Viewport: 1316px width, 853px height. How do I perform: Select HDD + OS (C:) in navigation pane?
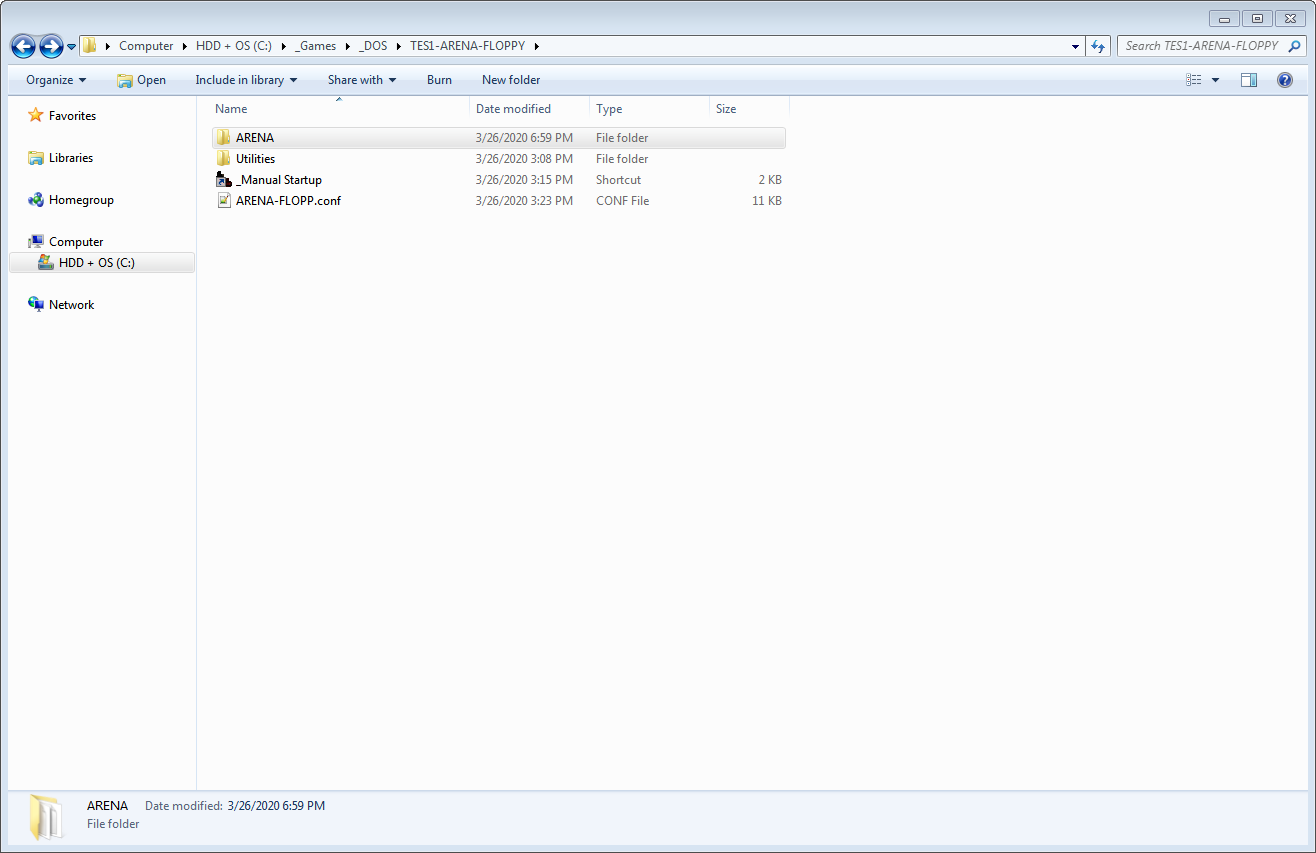(x=102, y=263)
